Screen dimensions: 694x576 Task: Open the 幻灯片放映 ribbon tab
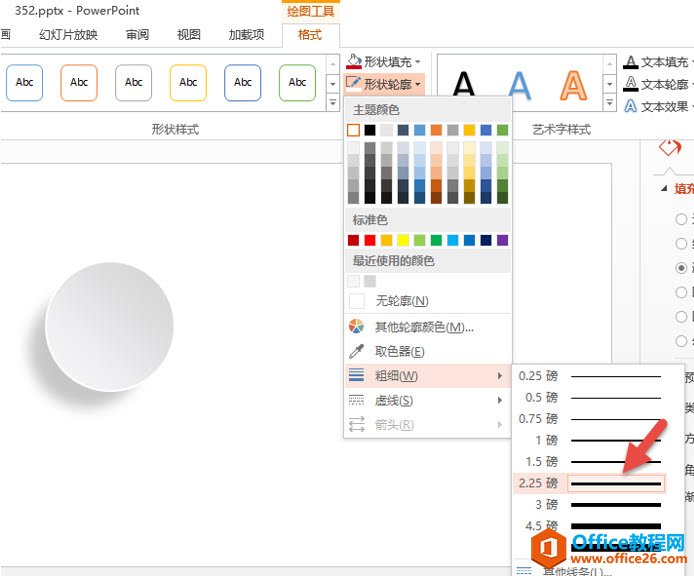point(68,35)
